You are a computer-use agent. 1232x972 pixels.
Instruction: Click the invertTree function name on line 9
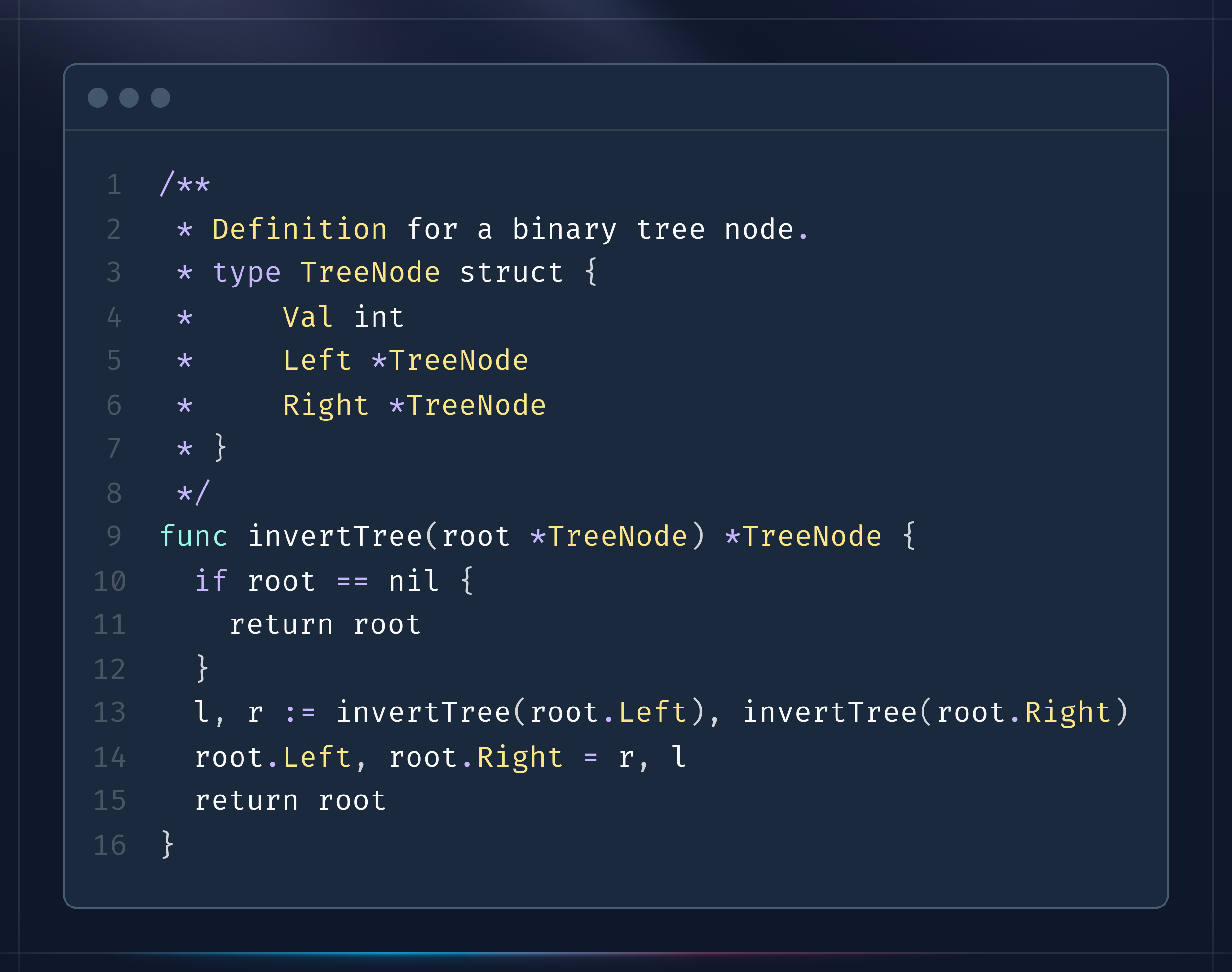(335, 536)
